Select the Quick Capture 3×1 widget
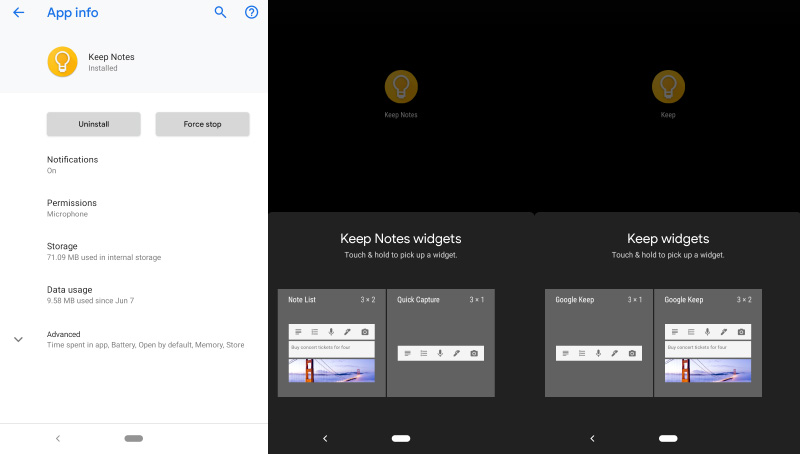Viewport: 800px width, 454px height. point(441,343)
